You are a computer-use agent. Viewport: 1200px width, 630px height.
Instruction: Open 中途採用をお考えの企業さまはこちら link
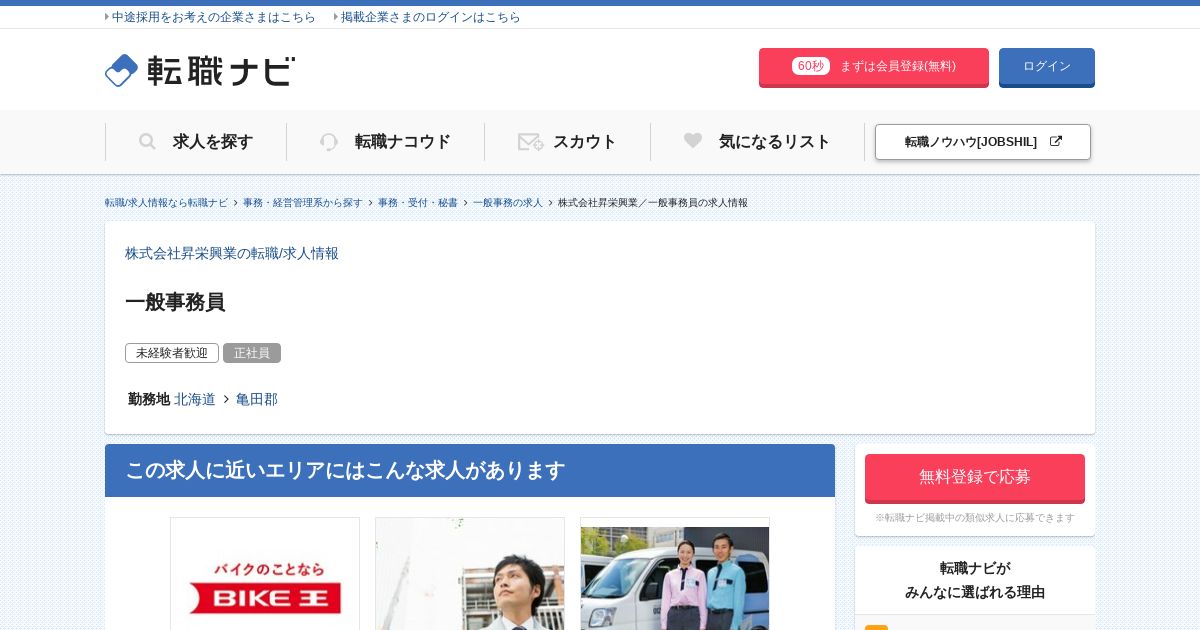(x=213, y=17)
